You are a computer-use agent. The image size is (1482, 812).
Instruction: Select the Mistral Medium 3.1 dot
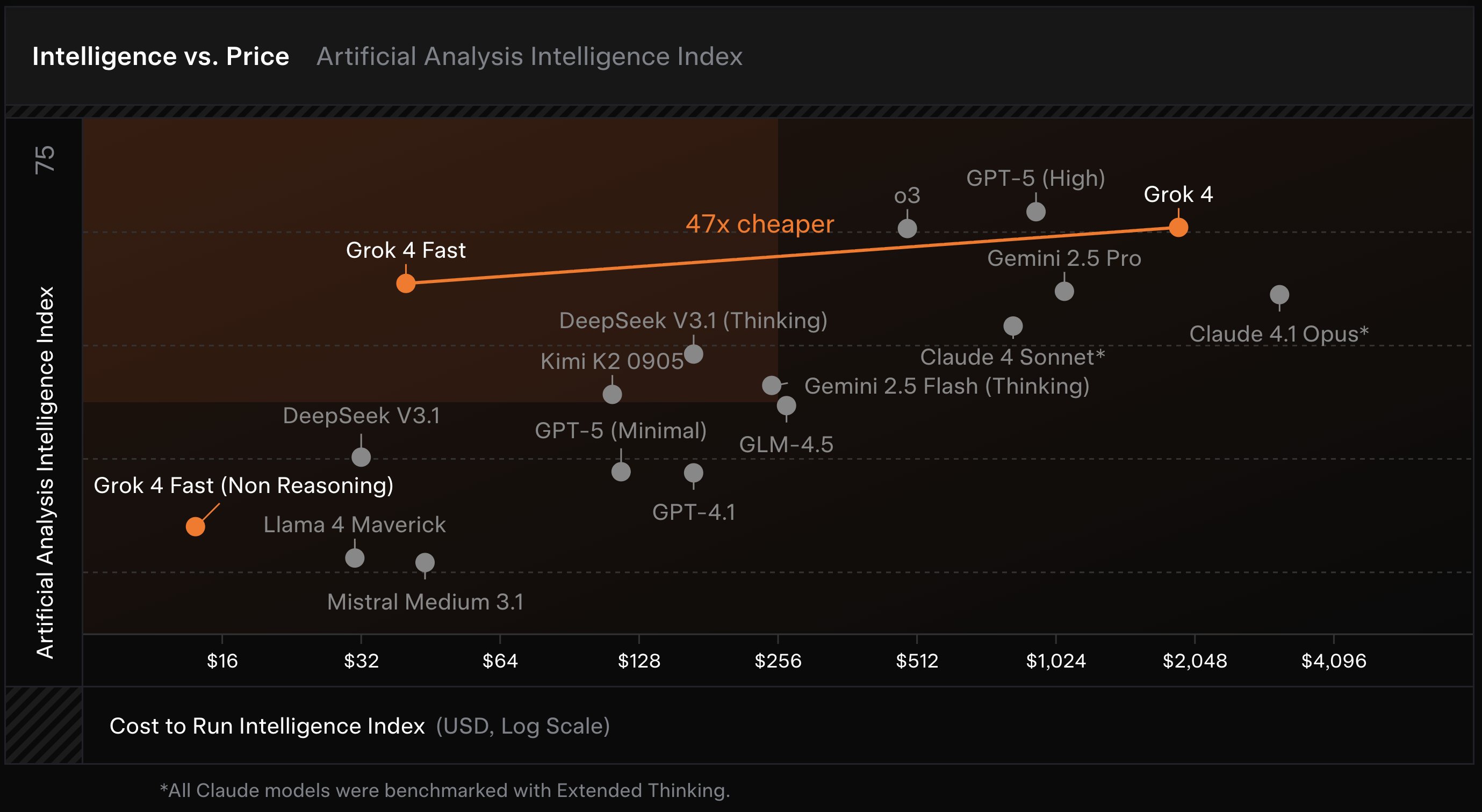pos(425,562)
